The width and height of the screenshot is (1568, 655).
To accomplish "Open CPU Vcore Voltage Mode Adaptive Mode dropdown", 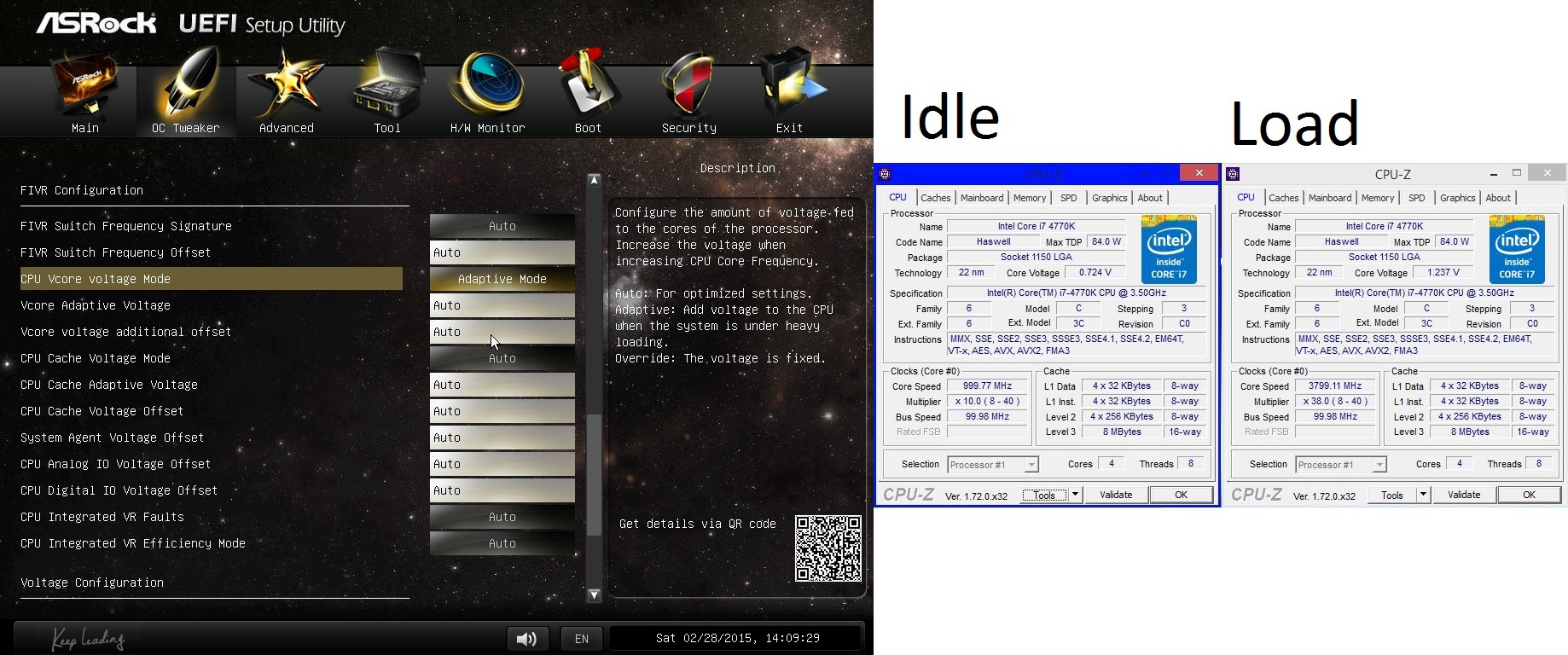I will pos(502,279).
